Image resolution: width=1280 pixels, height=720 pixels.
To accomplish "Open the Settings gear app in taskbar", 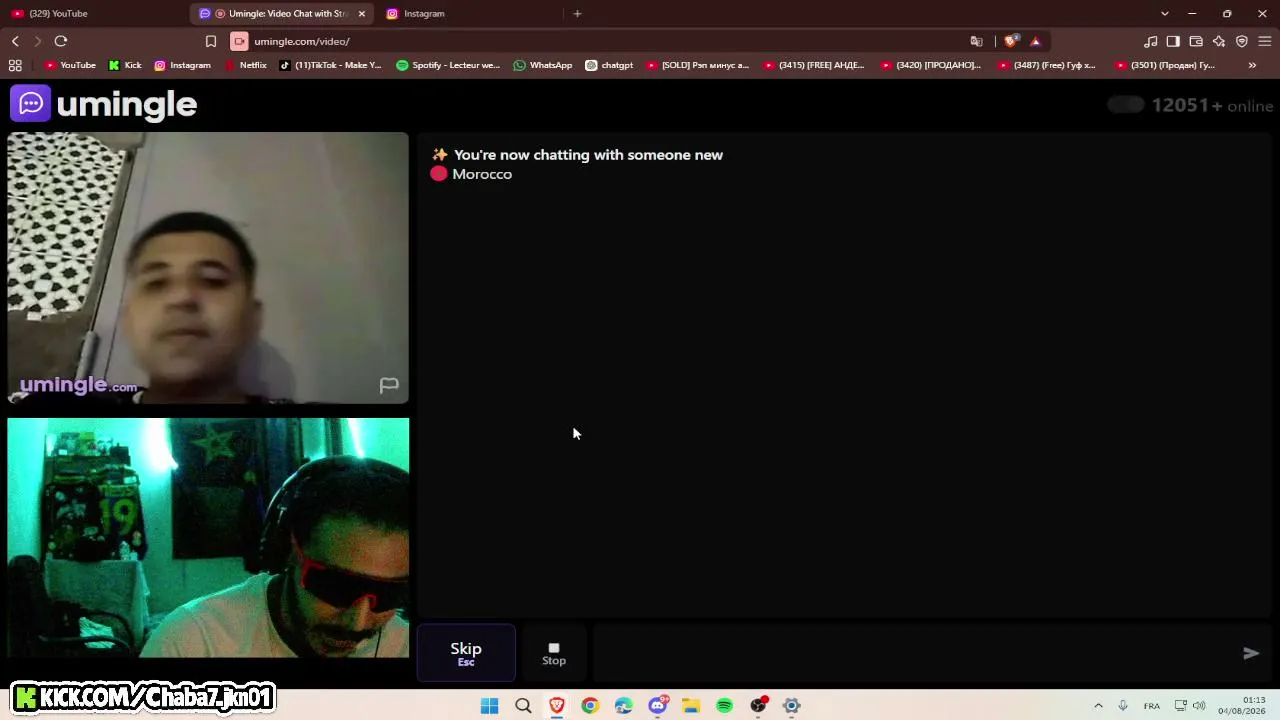I will (x=791, y=706).
